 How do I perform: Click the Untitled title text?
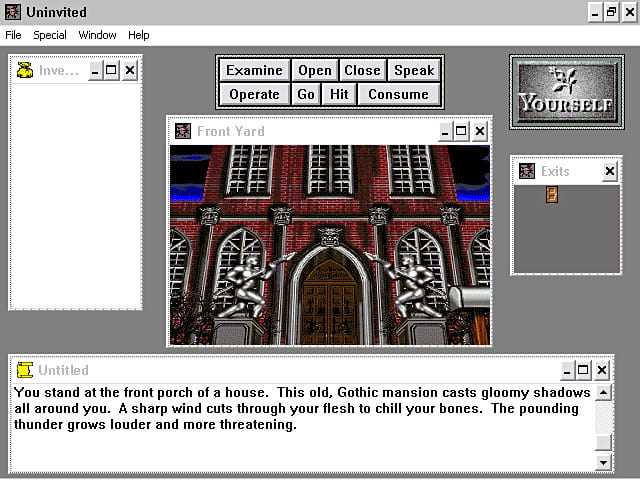[63, 370]
